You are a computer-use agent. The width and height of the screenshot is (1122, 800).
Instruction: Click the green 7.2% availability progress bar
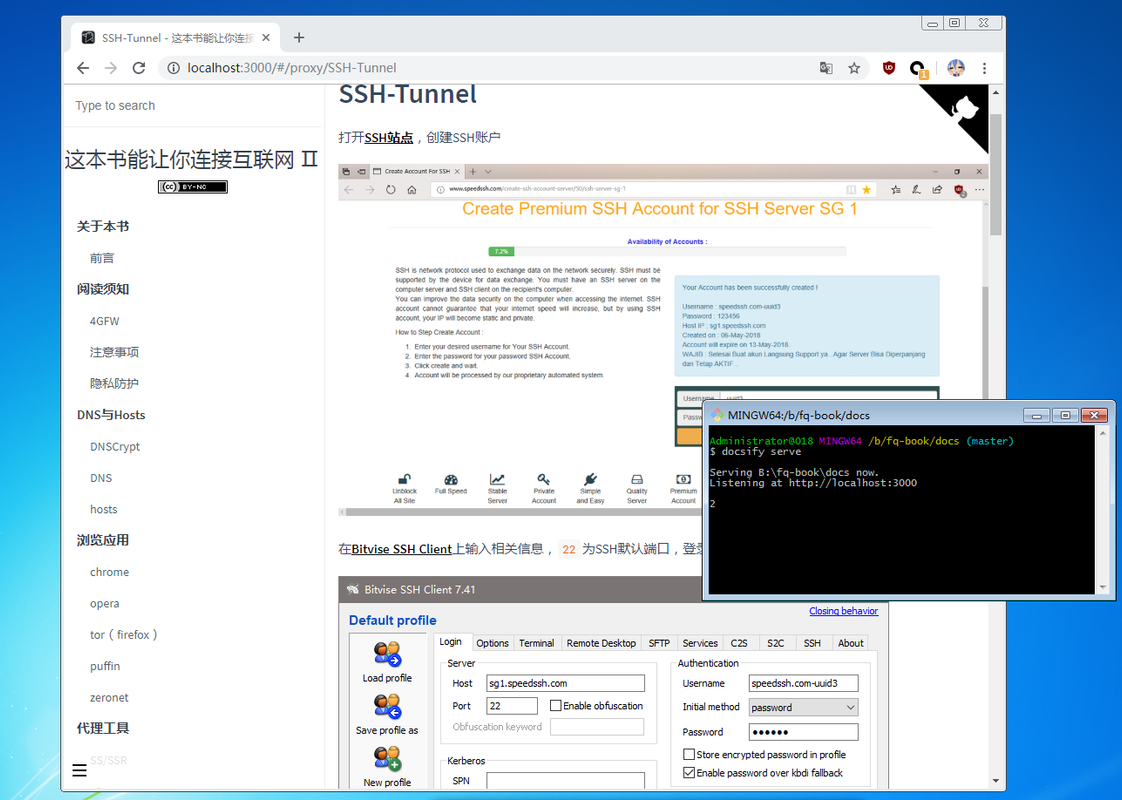(x=501, y=251)
